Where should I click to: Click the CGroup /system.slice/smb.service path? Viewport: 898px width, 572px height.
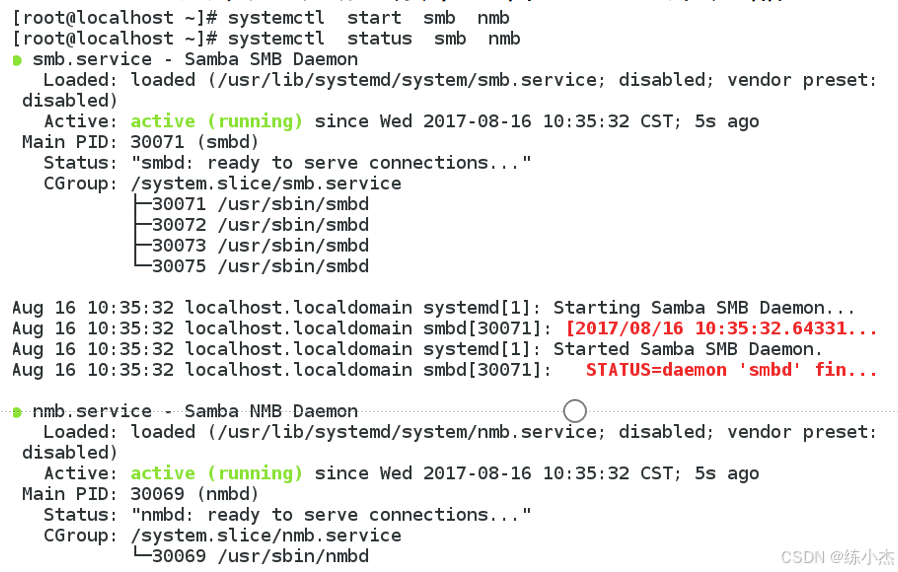point(266,184)
